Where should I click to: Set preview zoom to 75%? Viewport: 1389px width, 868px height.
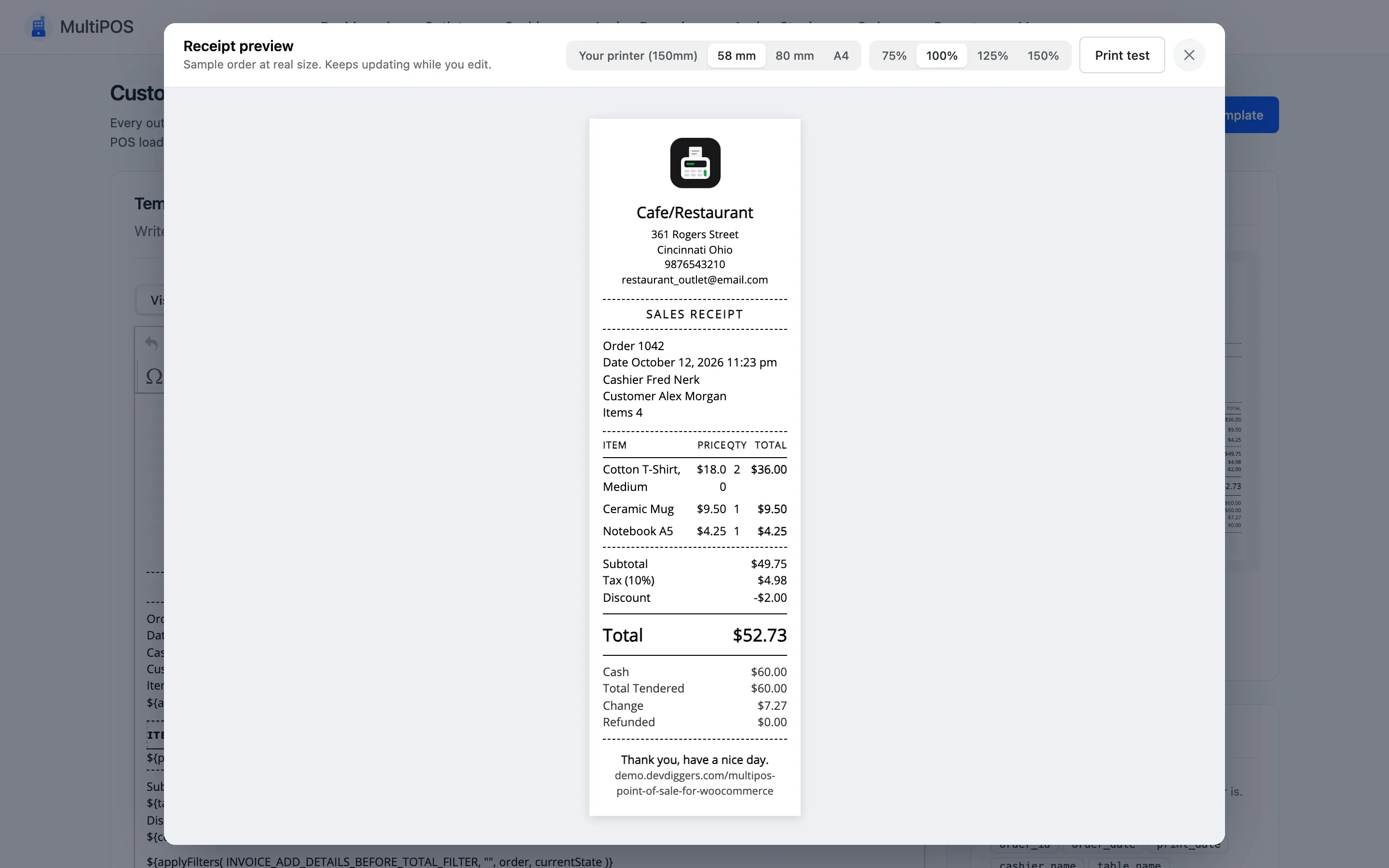894,55
